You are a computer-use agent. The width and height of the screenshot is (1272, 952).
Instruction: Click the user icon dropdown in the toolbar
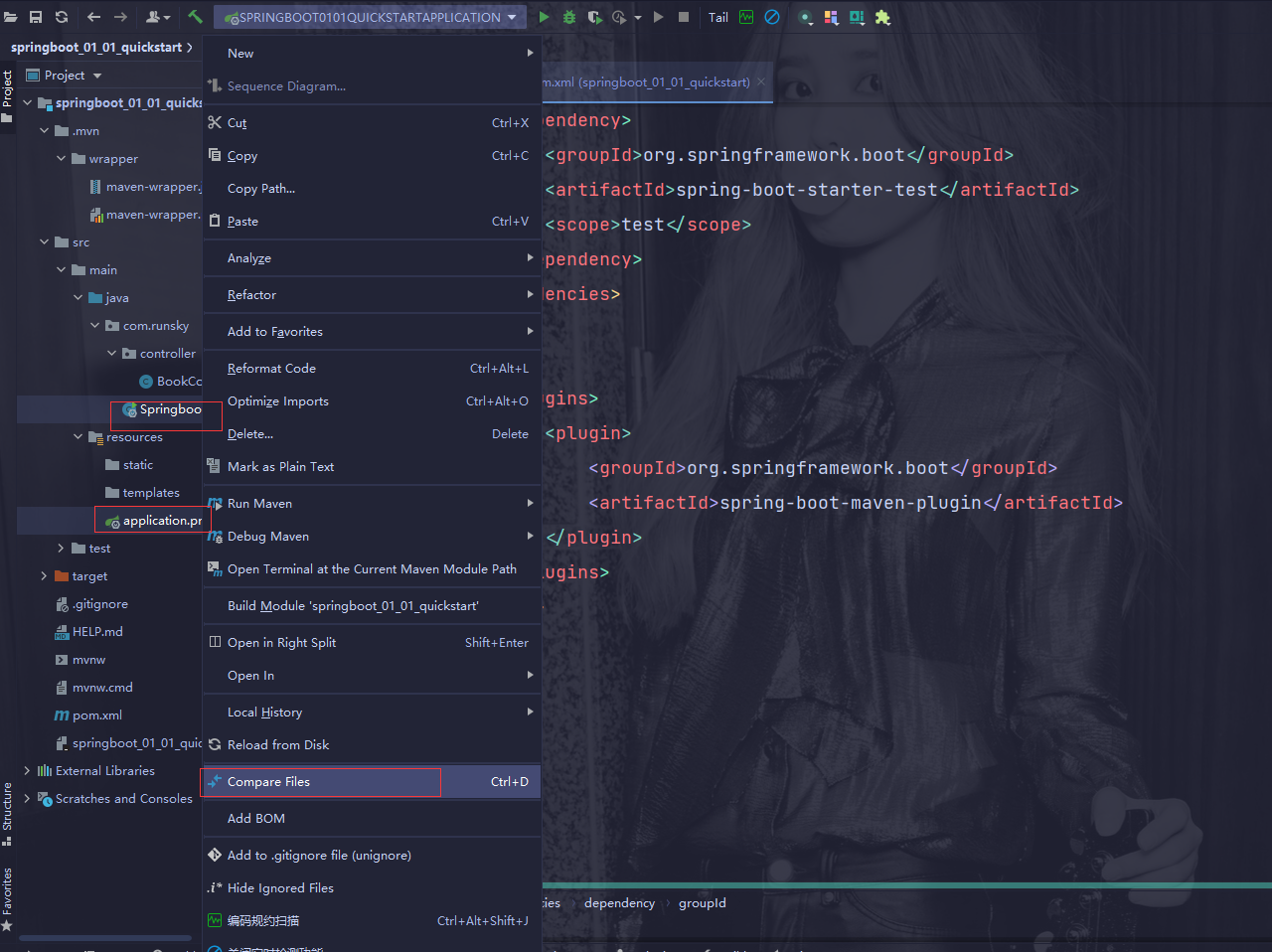coord(157,17)
